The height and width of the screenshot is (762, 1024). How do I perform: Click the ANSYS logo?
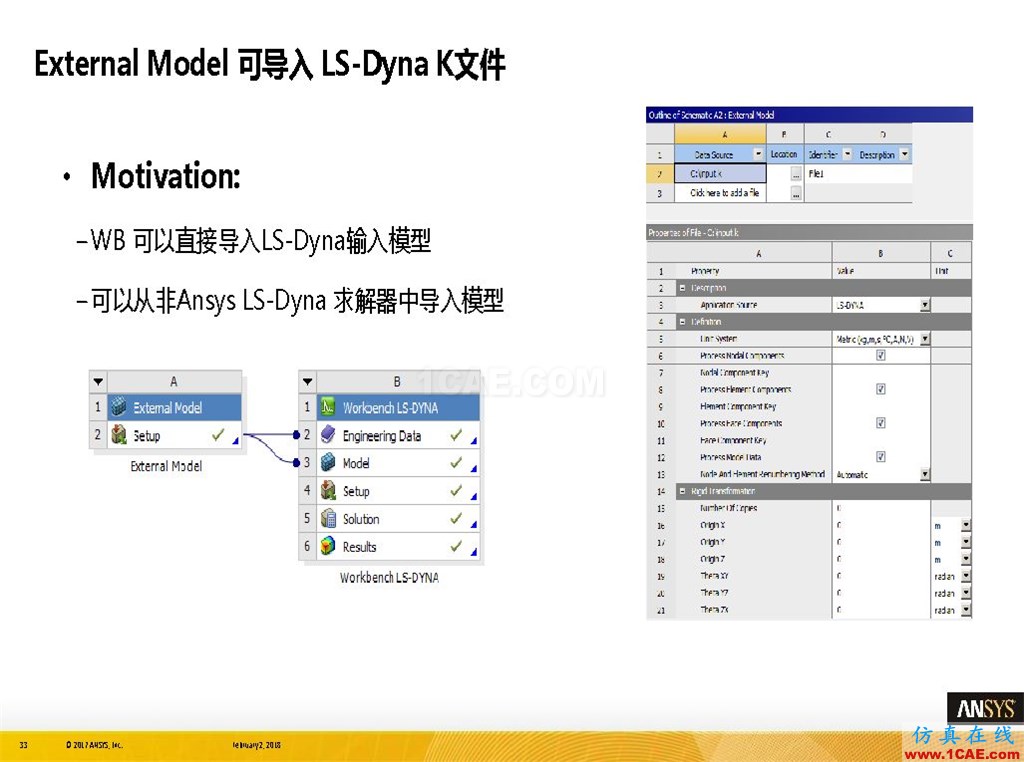tap(985, 708)
